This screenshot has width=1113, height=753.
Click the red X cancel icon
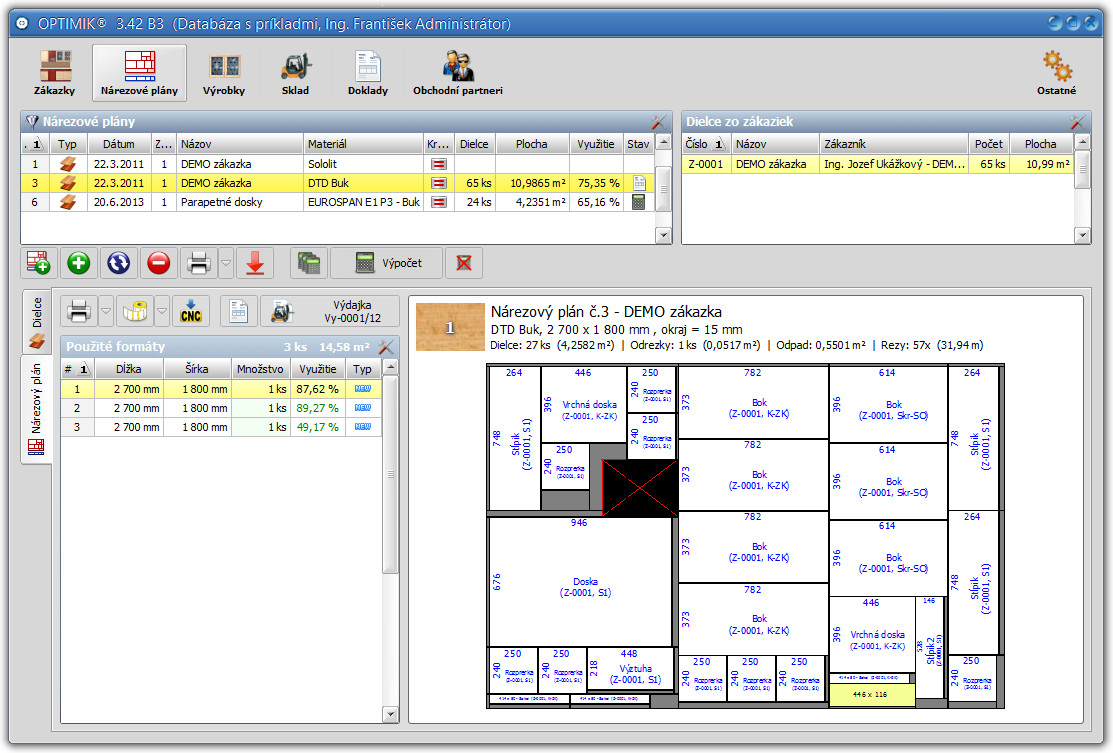point(464,263)
